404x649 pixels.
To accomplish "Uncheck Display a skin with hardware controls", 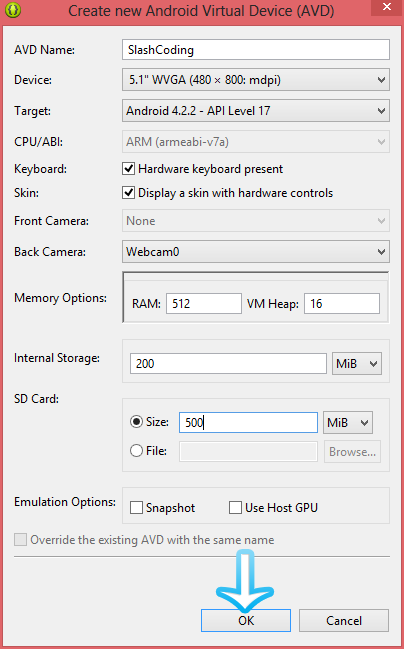I will (128, 193).
